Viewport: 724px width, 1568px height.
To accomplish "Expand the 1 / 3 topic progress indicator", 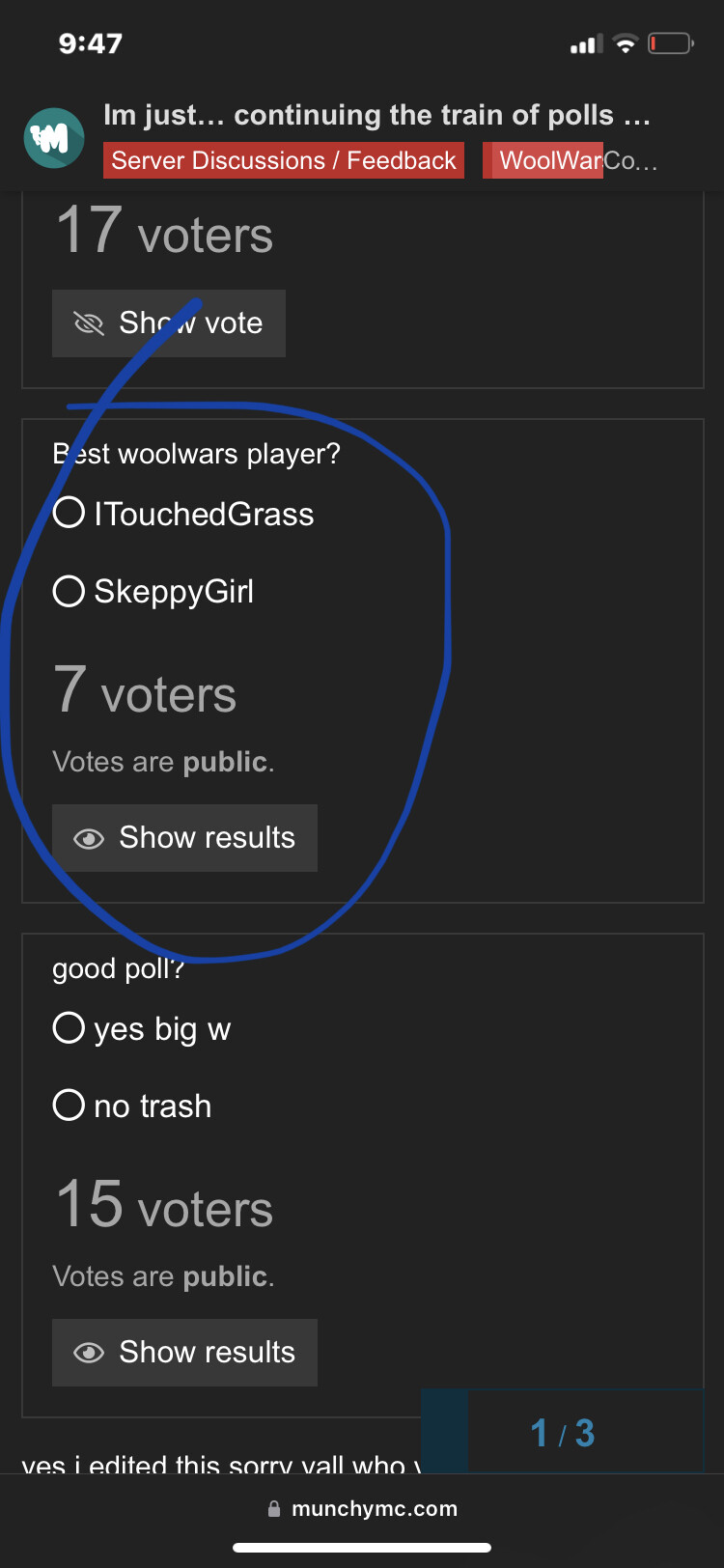I will [x=563, y=1432].
